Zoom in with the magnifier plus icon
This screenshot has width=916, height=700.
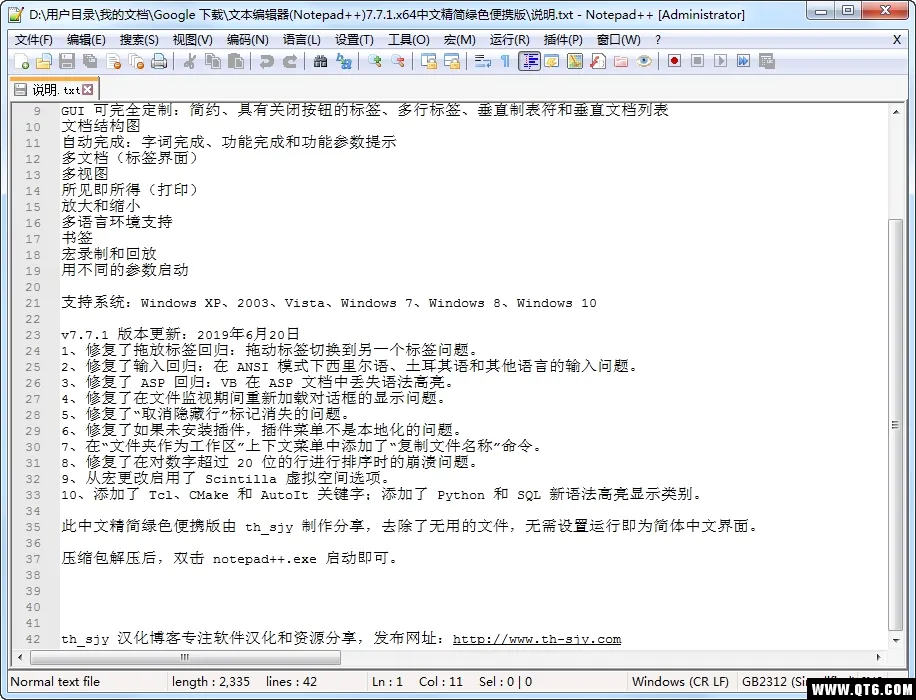374,61
